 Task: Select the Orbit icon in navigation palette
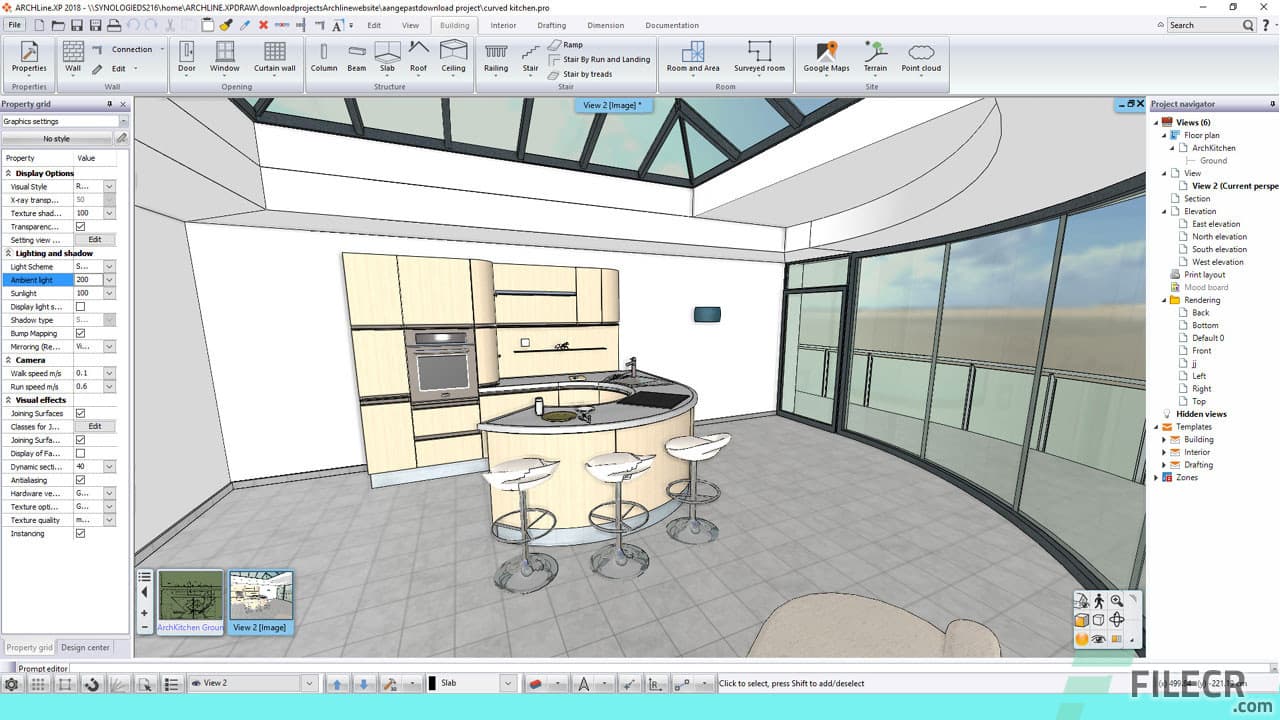point(1116,620)
